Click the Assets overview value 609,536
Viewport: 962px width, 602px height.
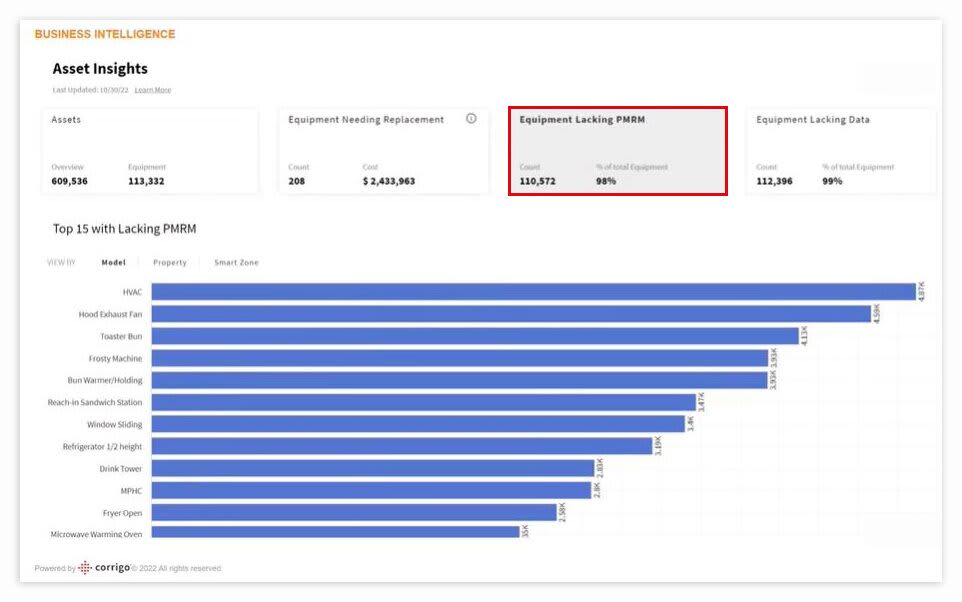[69, 181]
